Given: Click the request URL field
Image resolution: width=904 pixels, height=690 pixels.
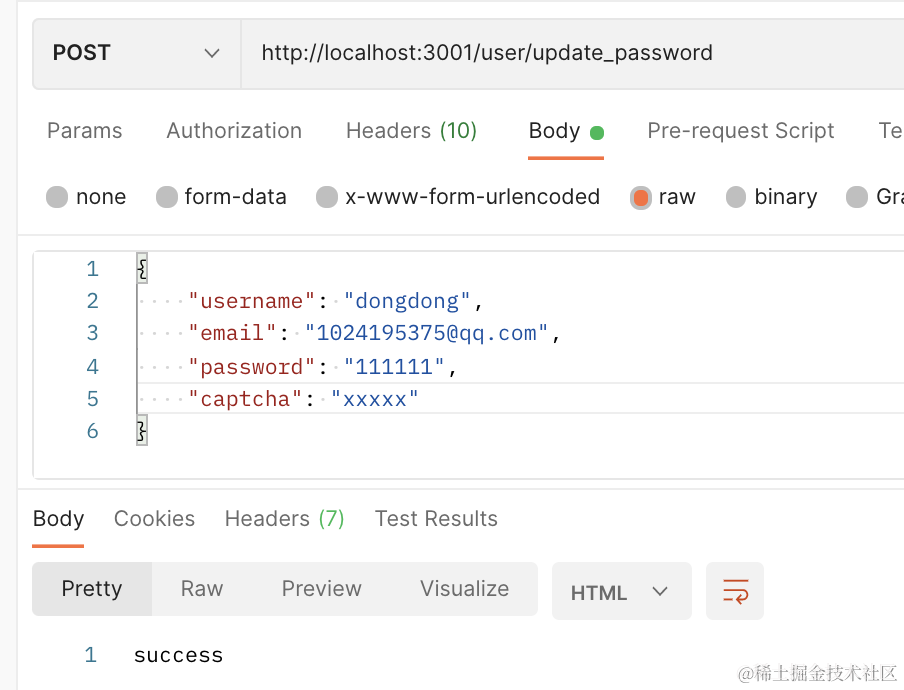Looking at the screenshot, I should [570, 53].
